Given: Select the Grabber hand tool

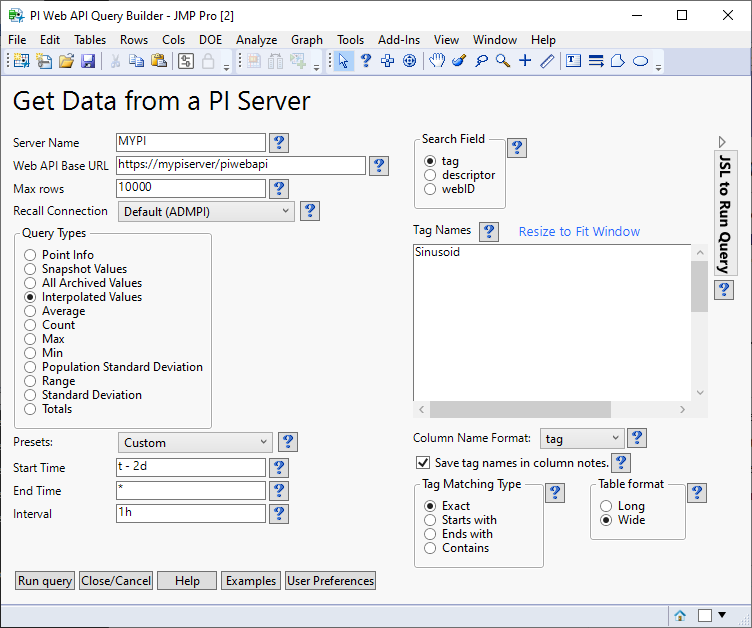Looking at the screenshot, I should click(x=437, y=61).
